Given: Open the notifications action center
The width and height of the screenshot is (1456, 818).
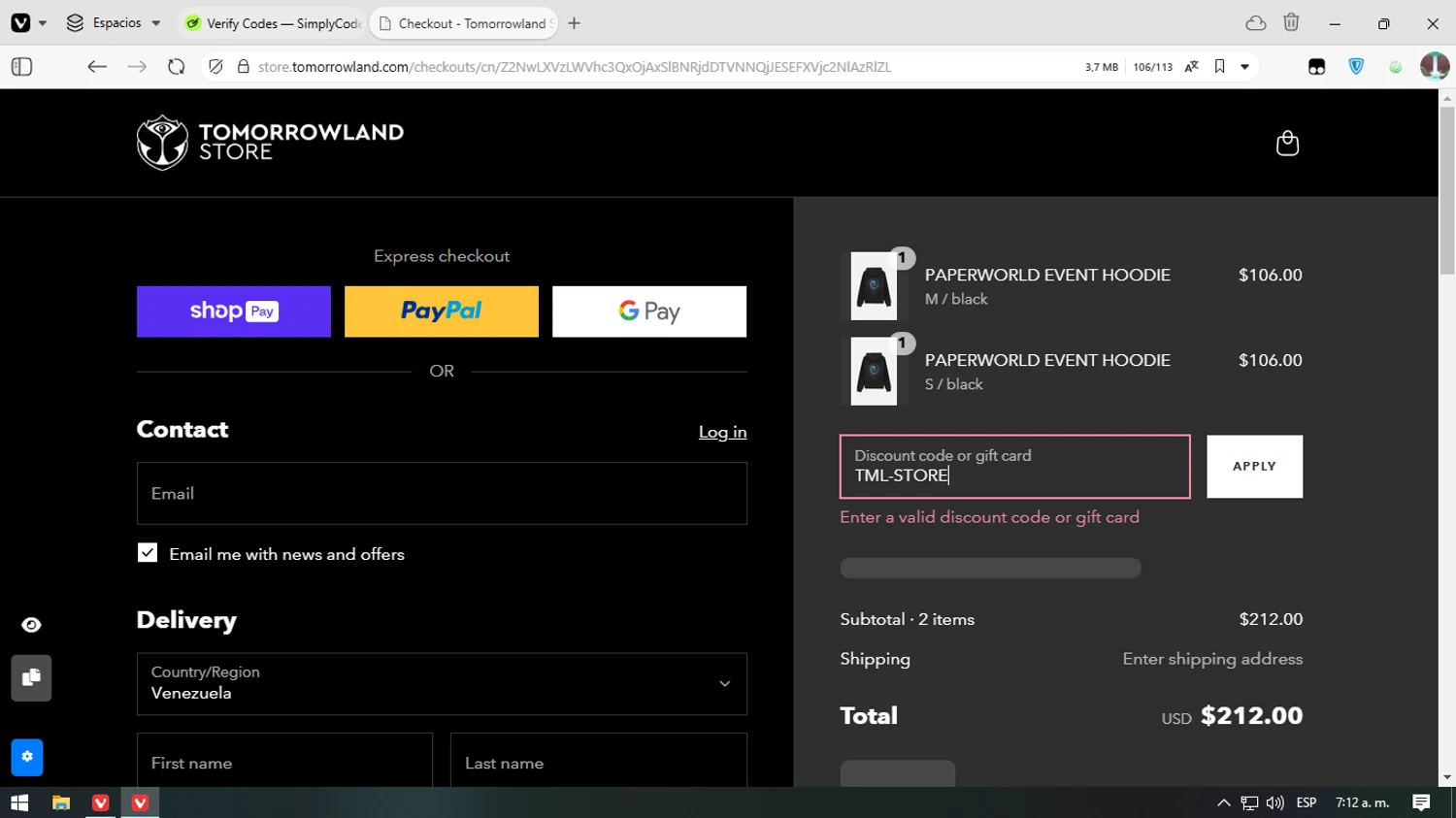Looking at the screenshot, I should coord(1421,802).
